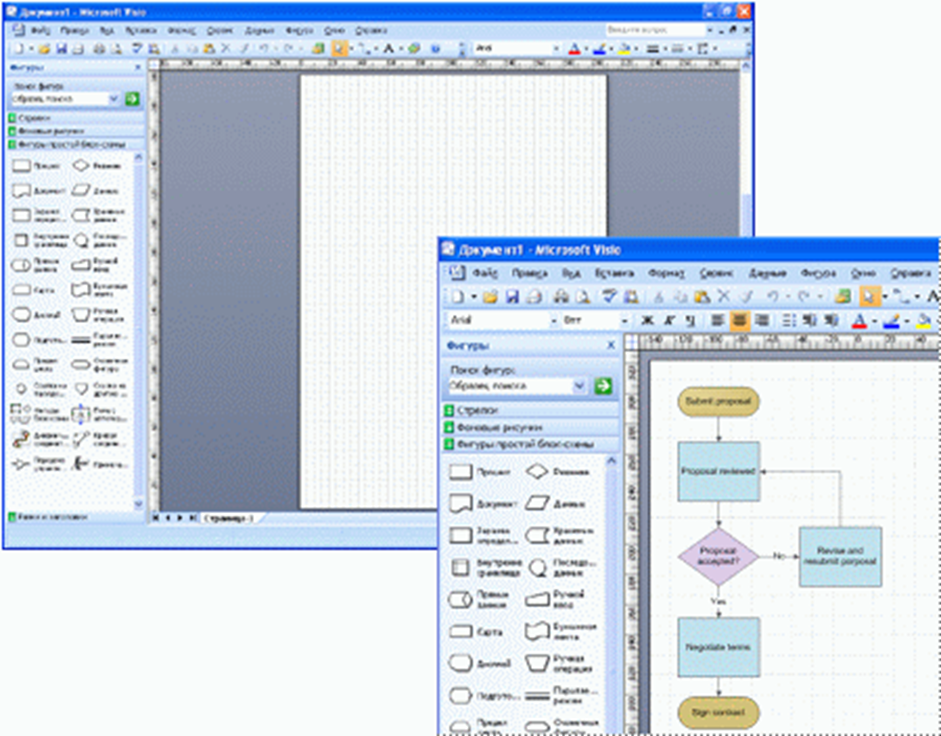Image resolution: width=941 pixels, height=736 pixels.
Task: Open the 8пт font size dropdown in enlarged window
Action: point(625,321)
